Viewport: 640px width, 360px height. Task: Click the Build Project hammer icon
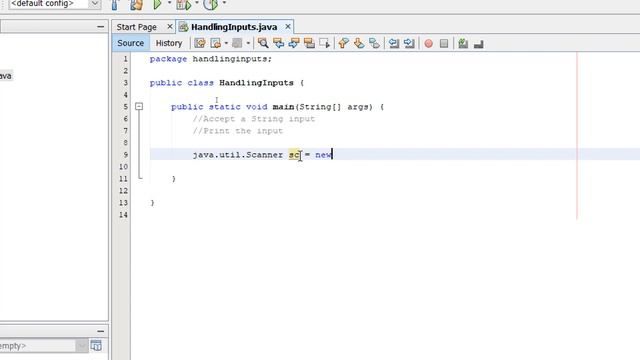(x=115, y=5)
